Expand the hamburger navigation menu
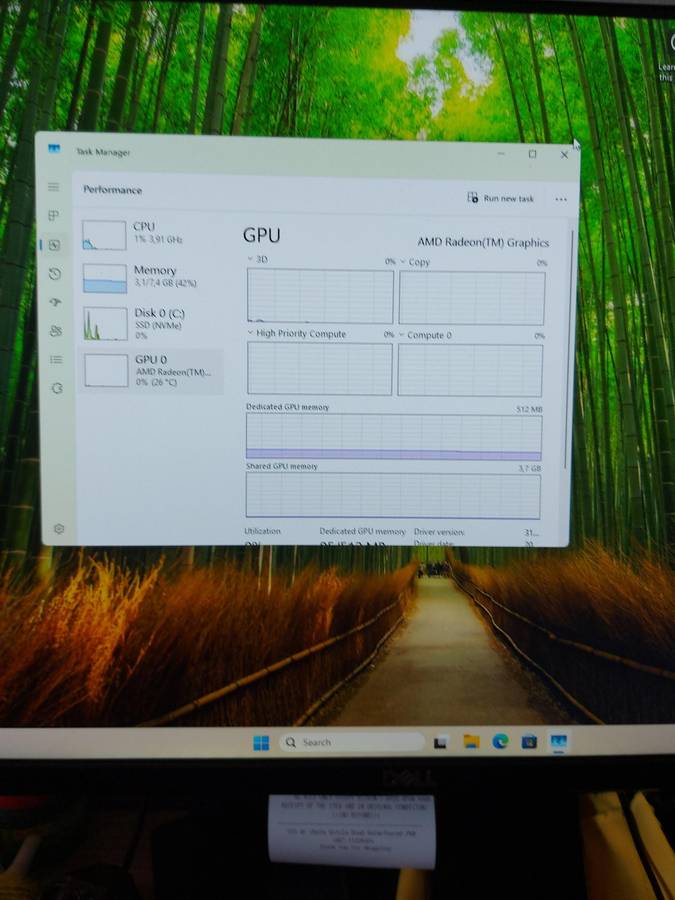 (54, 187)
